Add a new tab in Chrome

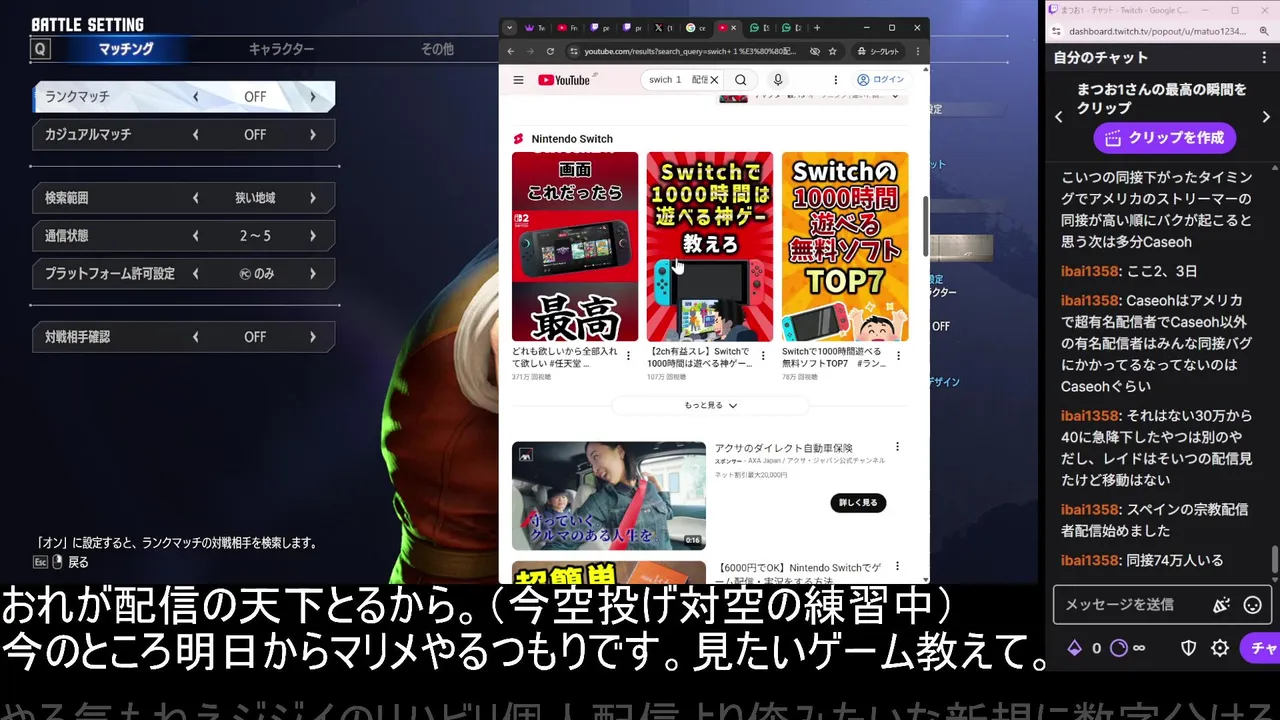pos(817,28)
